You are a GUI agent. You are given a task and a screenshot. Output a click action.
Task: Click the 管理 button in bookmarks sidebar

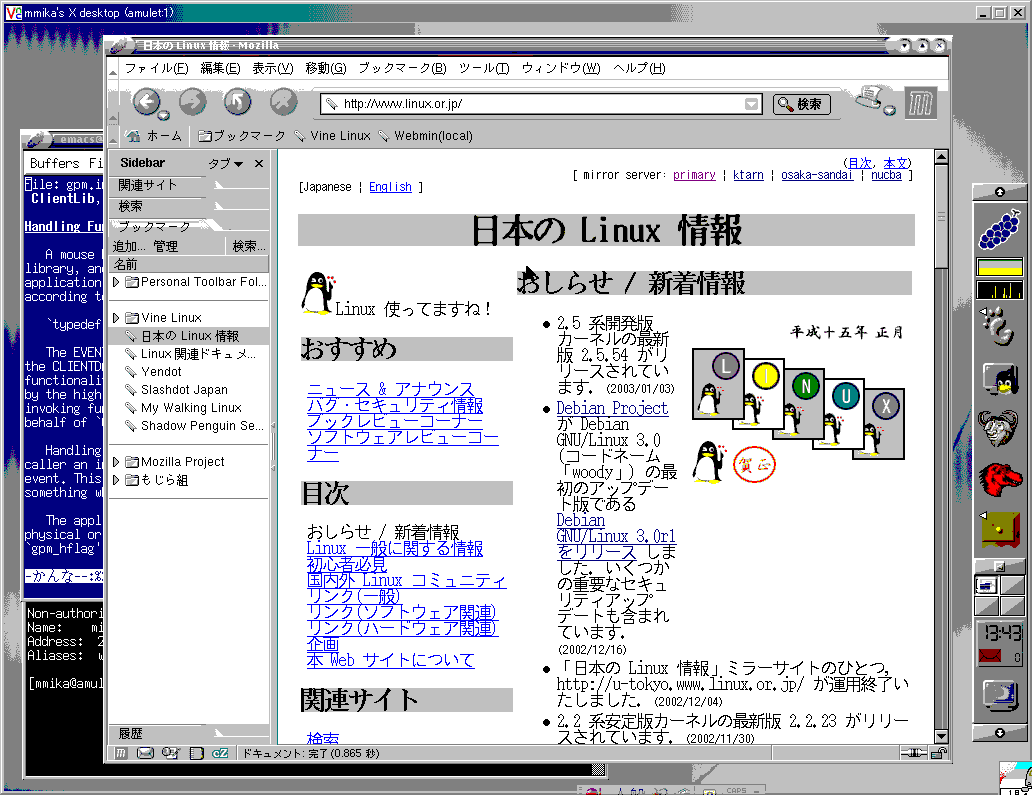(166, 246)
